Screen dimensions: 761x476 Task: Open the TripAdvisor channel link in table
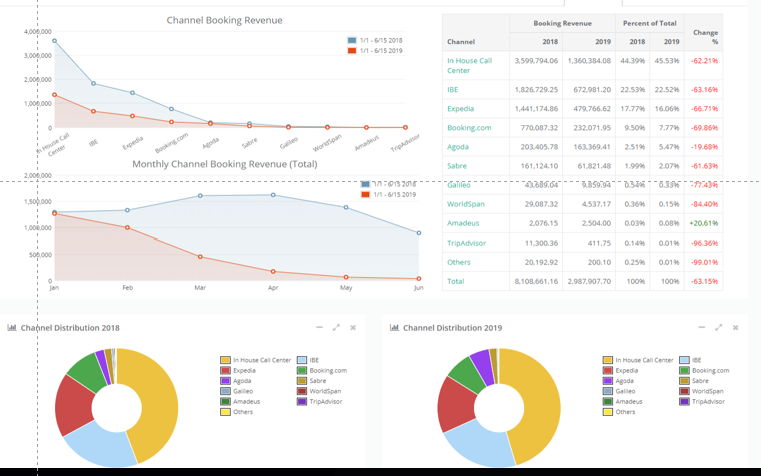click(x=466, y=243)
